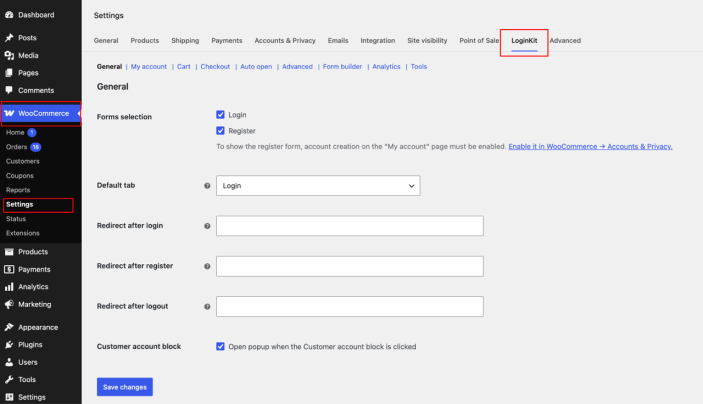The height and width of the screenshot is (404, 703).
Task: Click the Appearance brush icon
Action: 9,327
